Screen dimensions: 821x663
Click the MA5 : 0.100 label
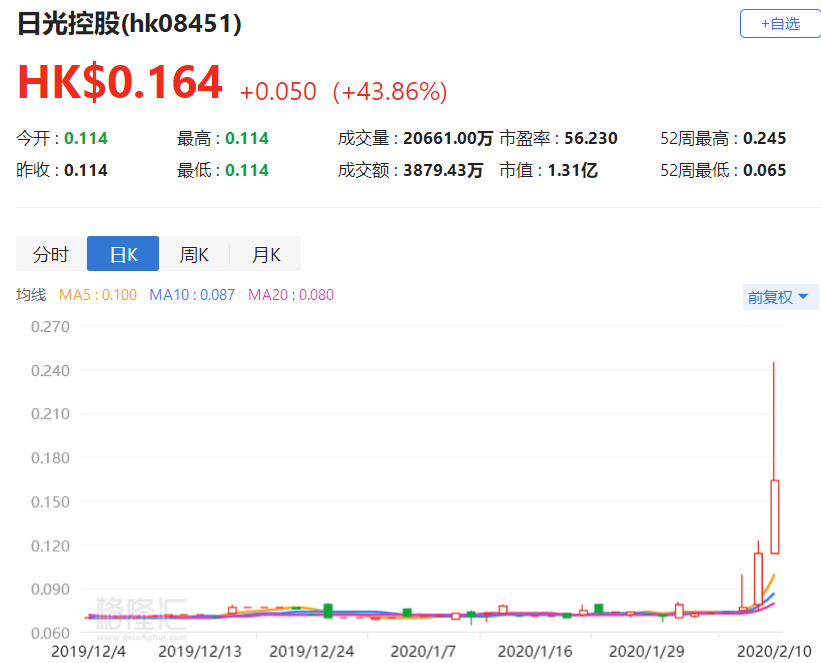pyautogui.click(x=98, y=295)
